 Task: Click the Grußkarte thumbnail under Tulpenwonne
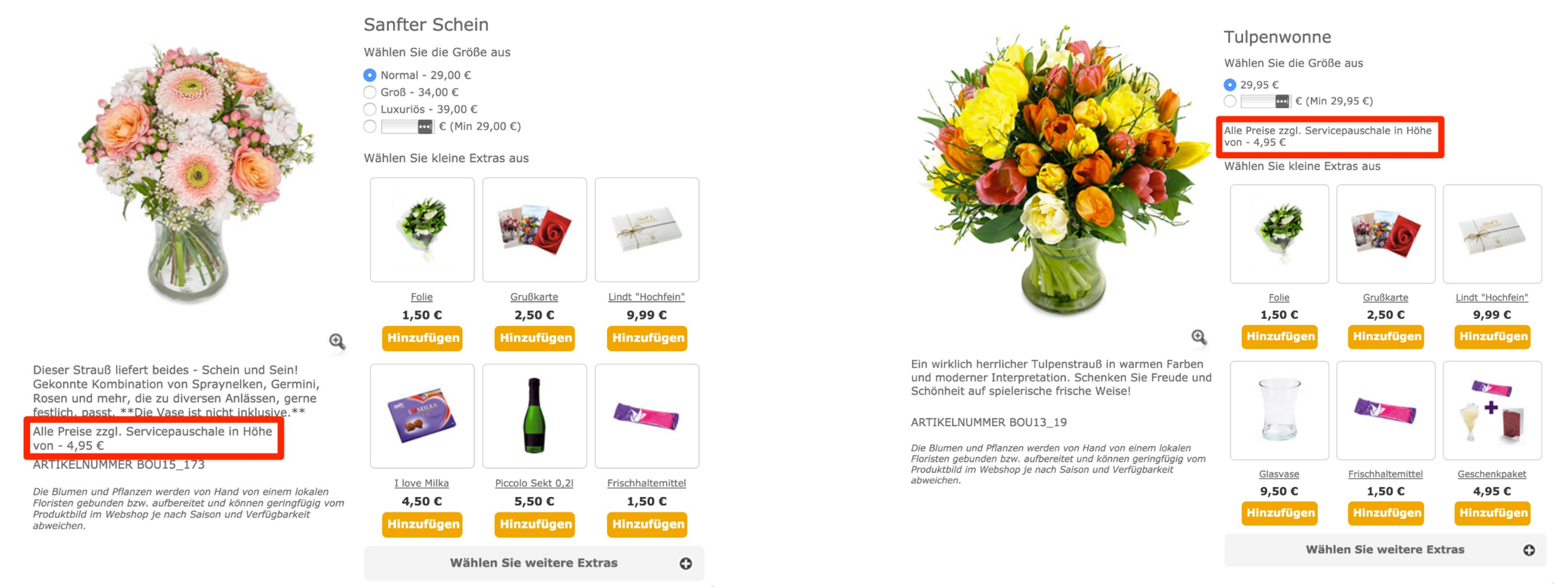coord(1385,234)
